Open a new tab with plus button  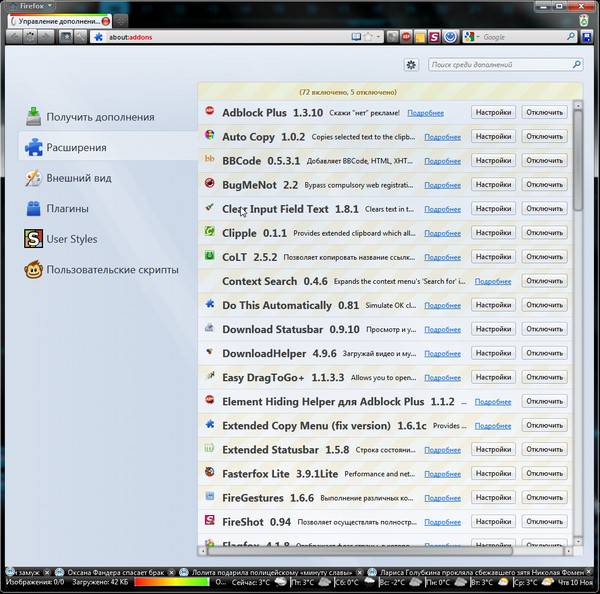point(121,21)
